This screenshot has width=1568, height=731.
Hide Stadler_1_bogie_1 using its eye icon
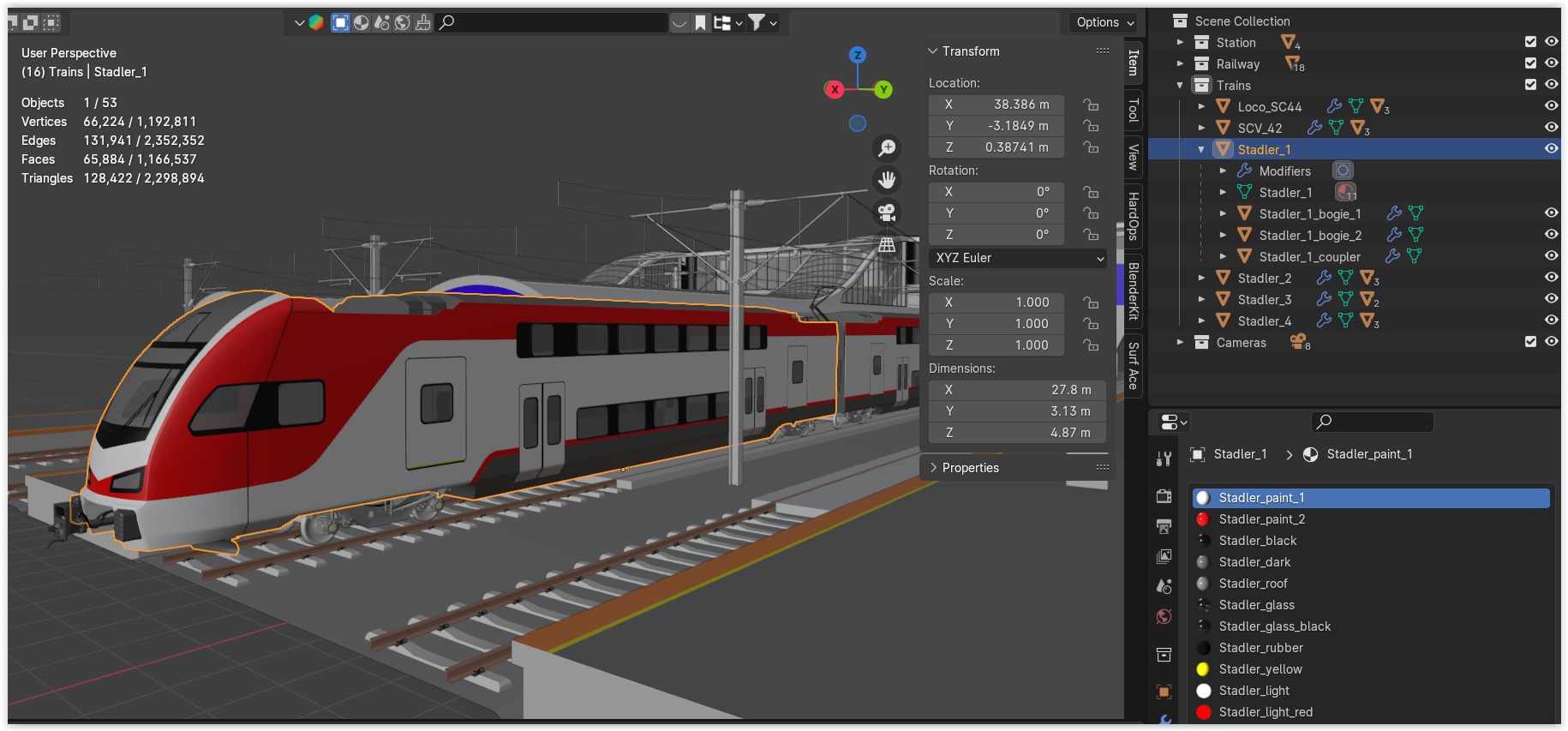click(x=1551, y=213)
